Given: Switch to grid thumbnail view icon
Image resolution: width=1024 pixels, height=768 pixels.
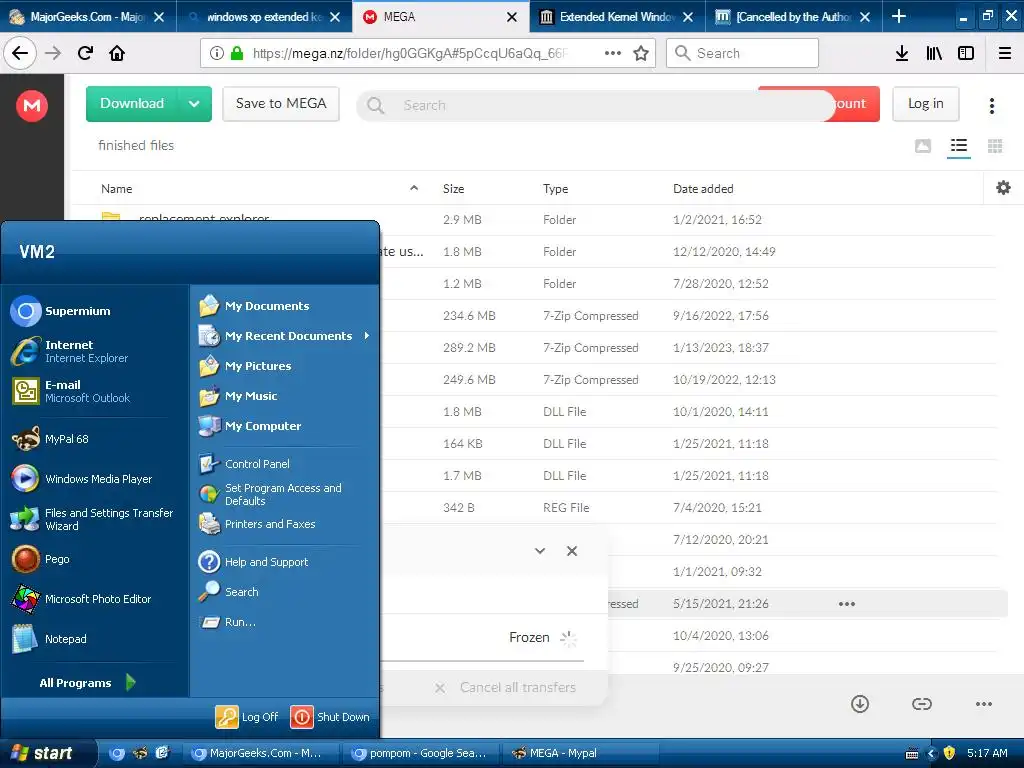Looking at the screenshot, I should click(x=995, y=146).
